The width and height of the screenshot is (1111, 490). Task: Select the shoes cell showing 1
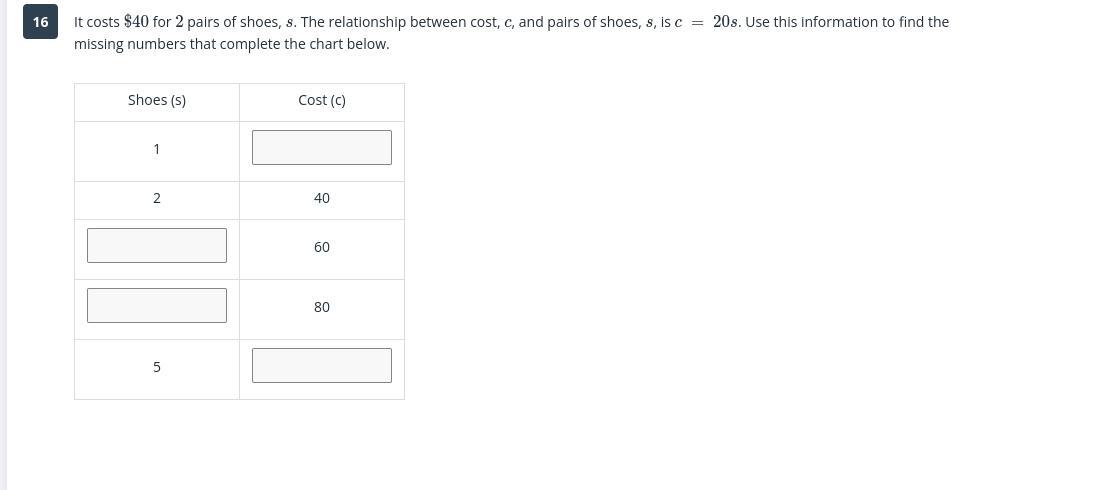[x=157, y=149]
